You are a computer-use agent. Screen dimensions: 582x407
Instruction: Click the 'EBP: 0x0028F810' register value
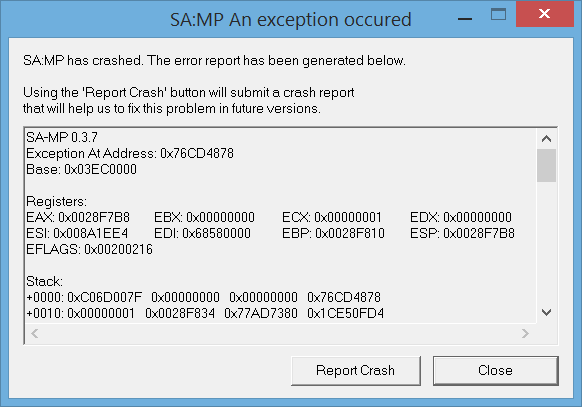click(x=333, y=233)
